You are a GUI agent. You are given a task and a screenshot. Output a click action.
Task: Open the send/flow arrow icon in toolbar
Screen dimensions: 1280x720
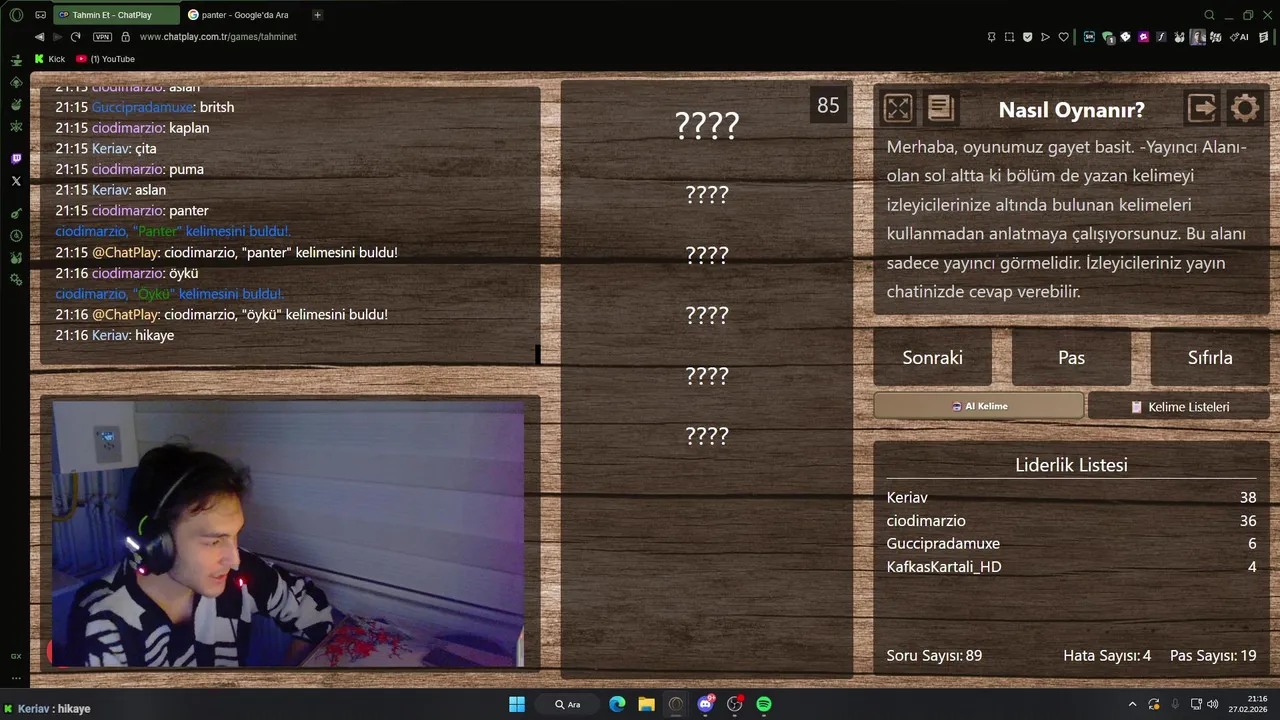(1045, 37)
